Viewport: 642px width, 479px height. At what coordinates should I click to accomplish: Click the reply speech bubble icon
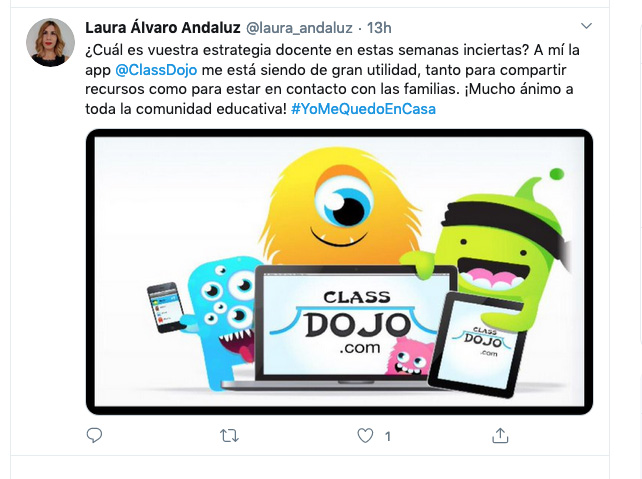[x=94, y=435]
